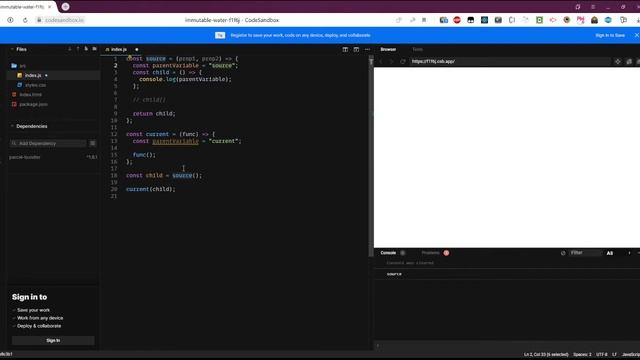Click the code on line 20 current(child);
The image size is (640, 360).
[x=151, y=189]
